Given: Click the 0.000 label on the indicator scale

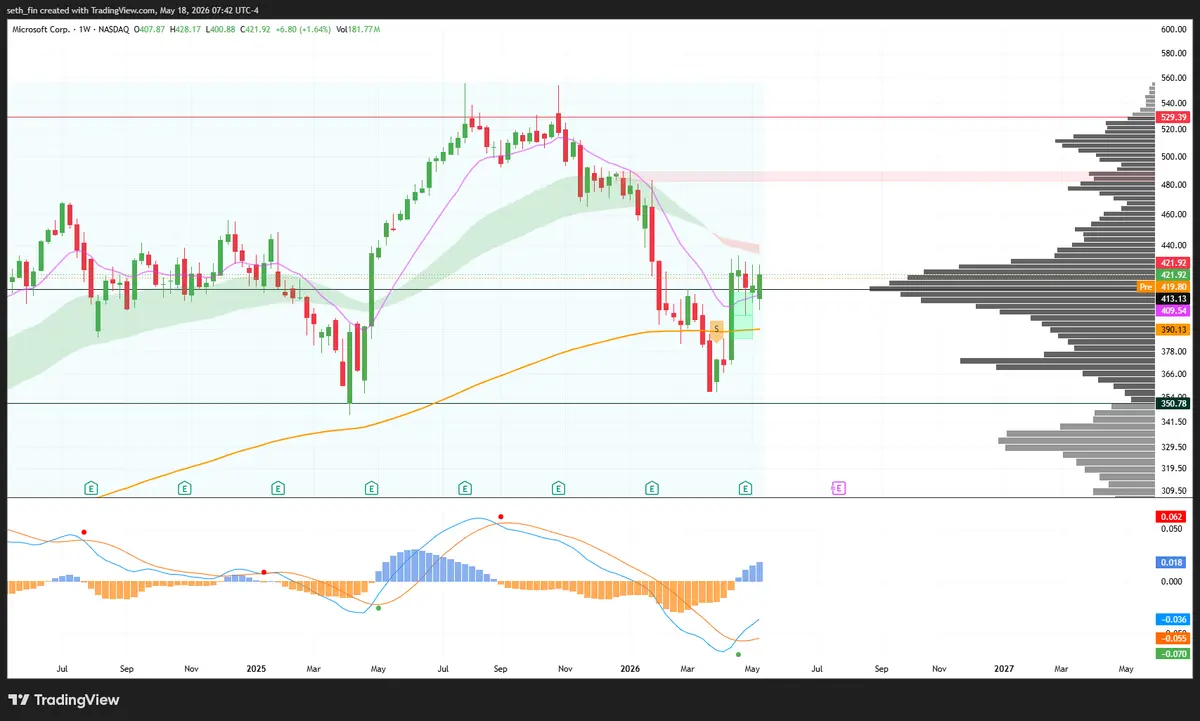Looking at the screenshot, I should (1170, 581).
